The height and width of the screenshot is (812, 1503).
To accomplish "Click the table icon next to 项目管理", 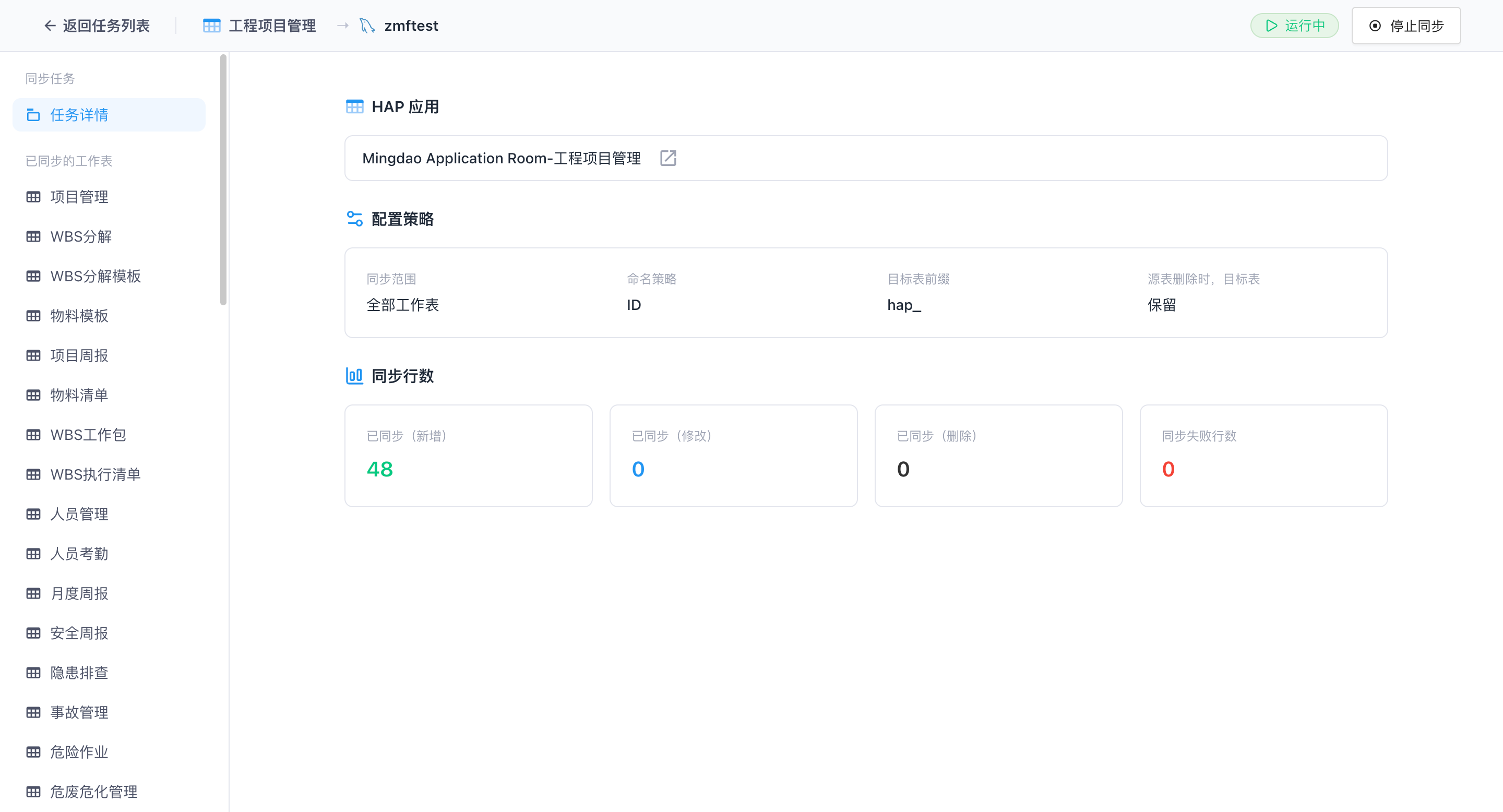I will click(33, 197).
